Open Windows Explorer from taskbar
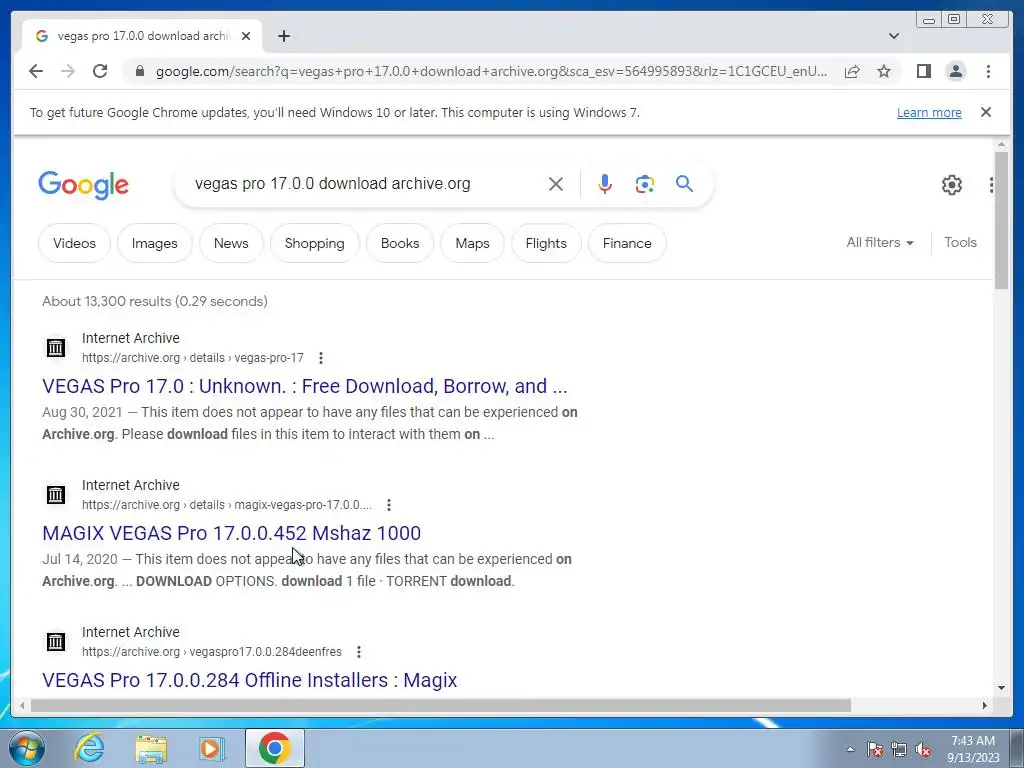This screenshot has height=768, width=1024. pyautogui.click(x=151, y=748)
